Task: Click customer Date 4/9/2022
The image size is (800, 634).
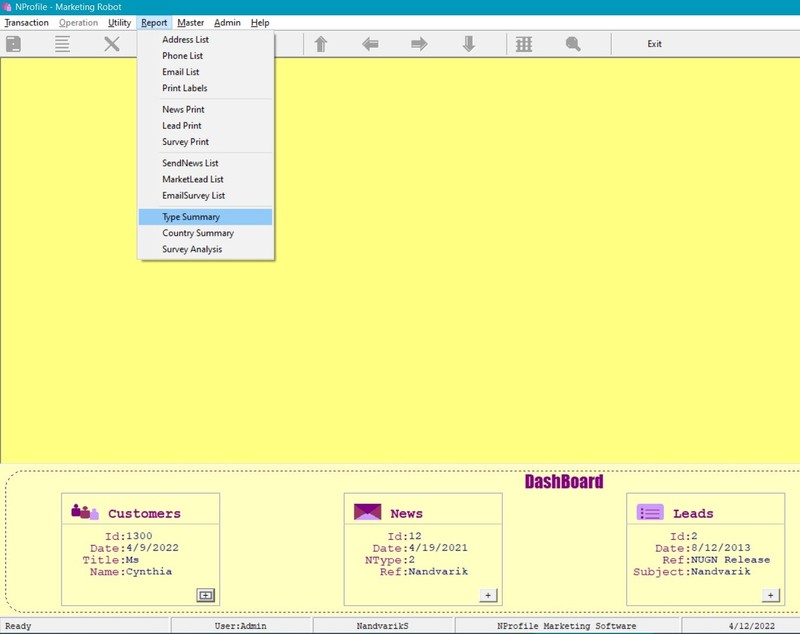Action: [x=152, y=548]
